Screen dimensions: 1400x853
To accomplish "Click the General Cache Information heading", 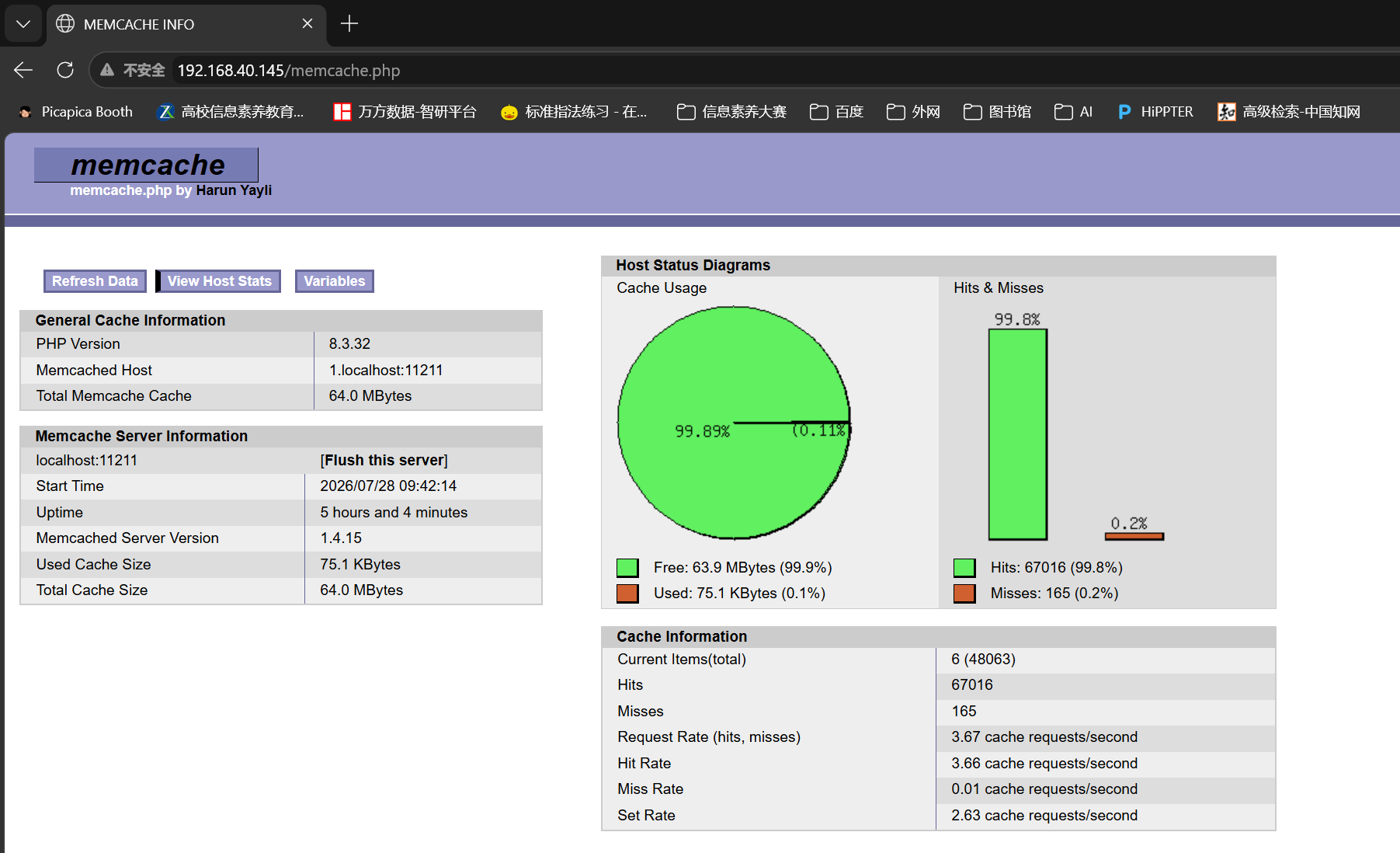I will [x=130, y=320].
